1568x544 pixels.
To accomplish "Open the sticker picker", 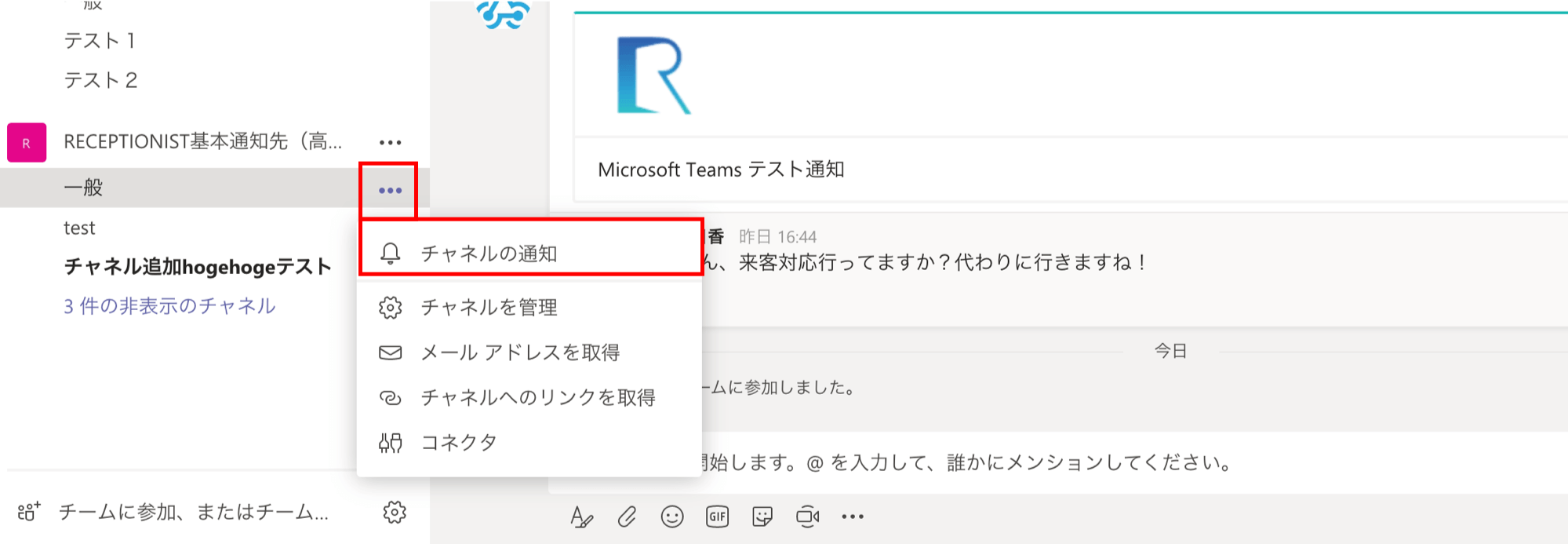I will click(762, 517).
